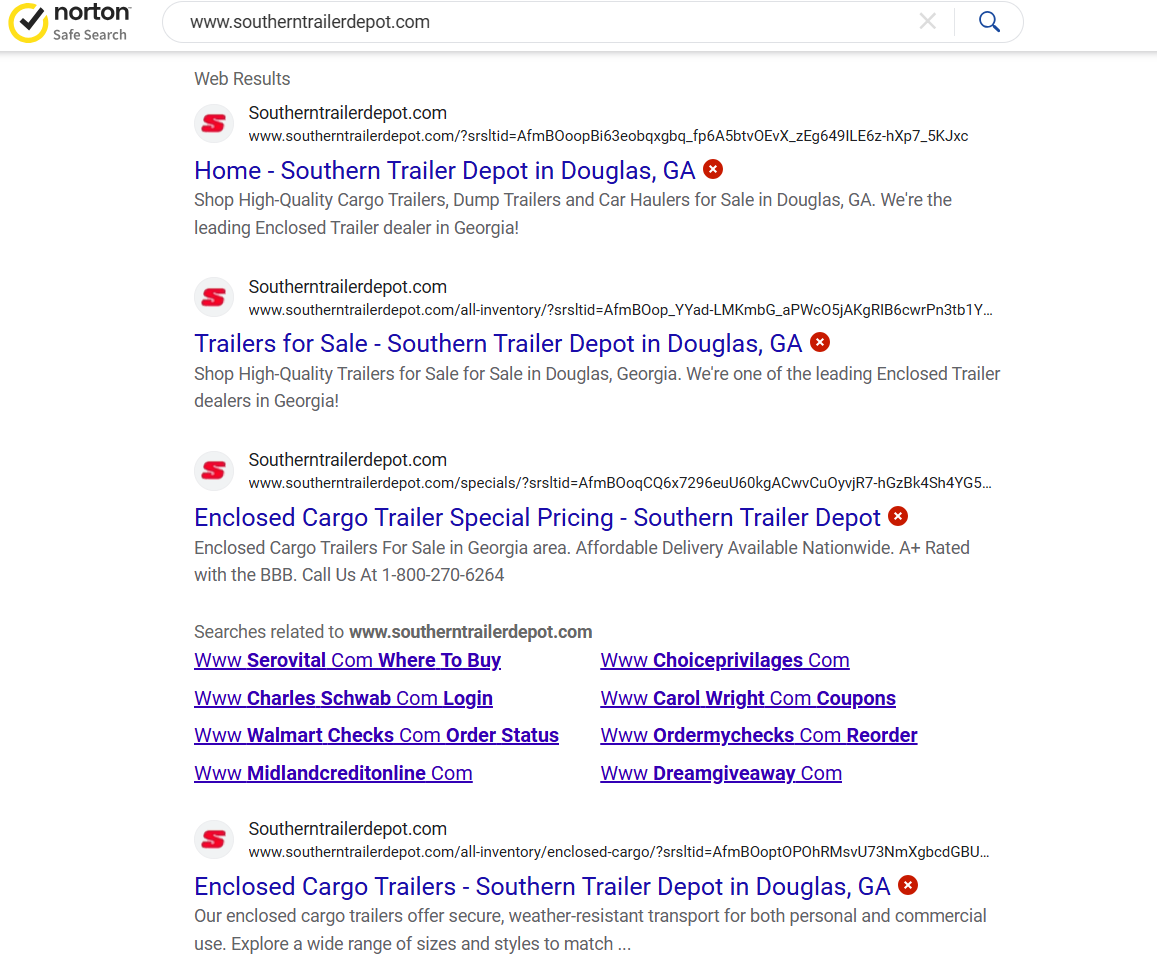Screen dimensions: 1157x972
Task: Click the favicon of the first search result
Action: click(213, 124)
